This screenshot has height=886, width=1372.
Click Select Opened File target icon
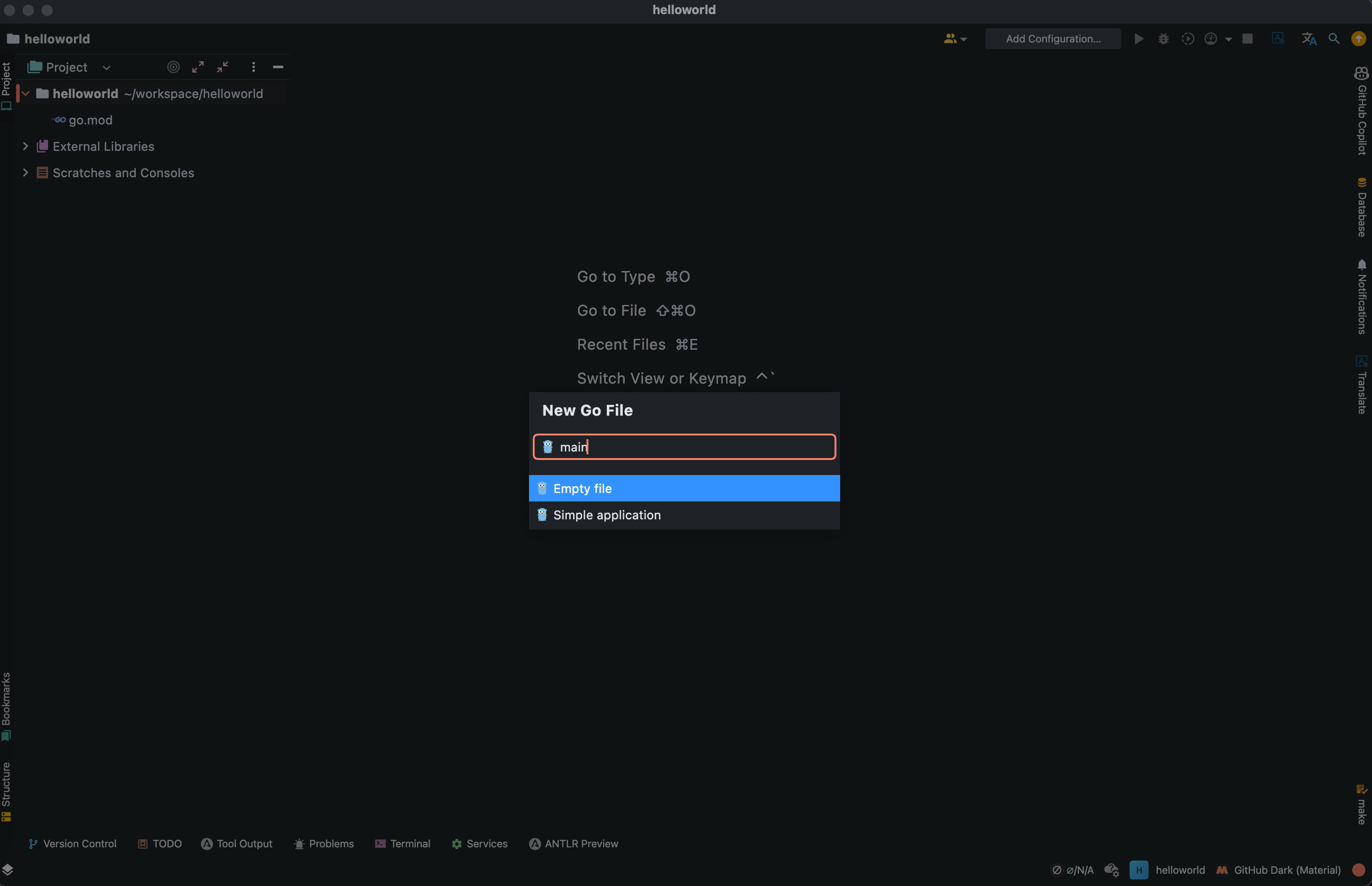(x=173, y=67)
